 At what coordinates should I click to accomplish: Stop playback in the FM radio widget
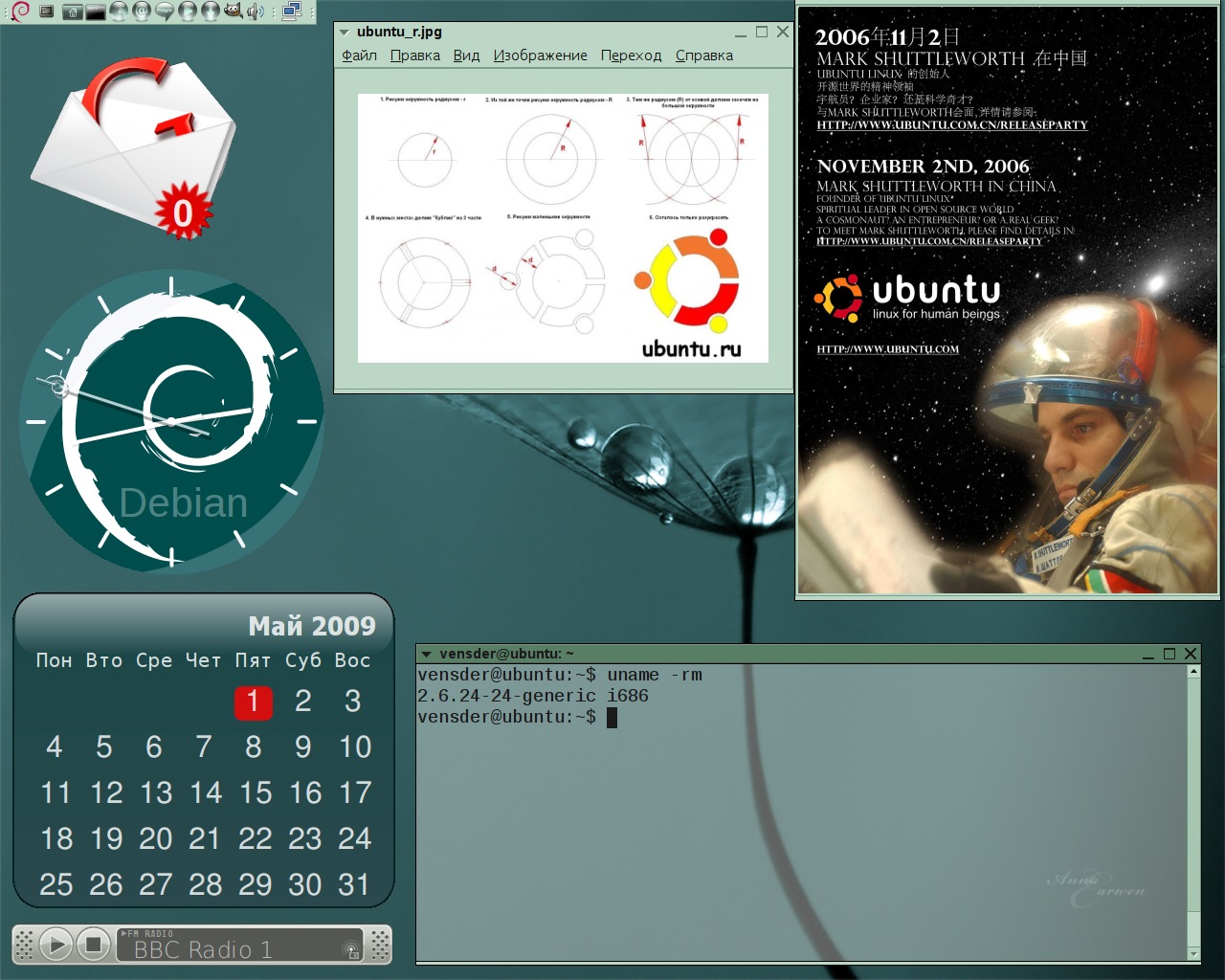point(93,945)
